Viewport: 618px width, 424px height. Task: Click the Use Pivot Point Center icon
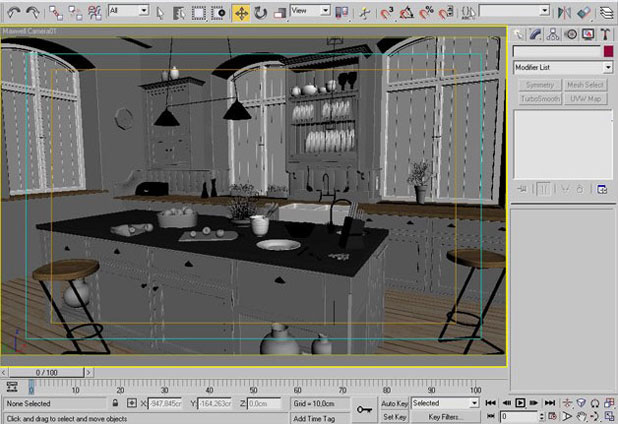[x=341, y=13]
